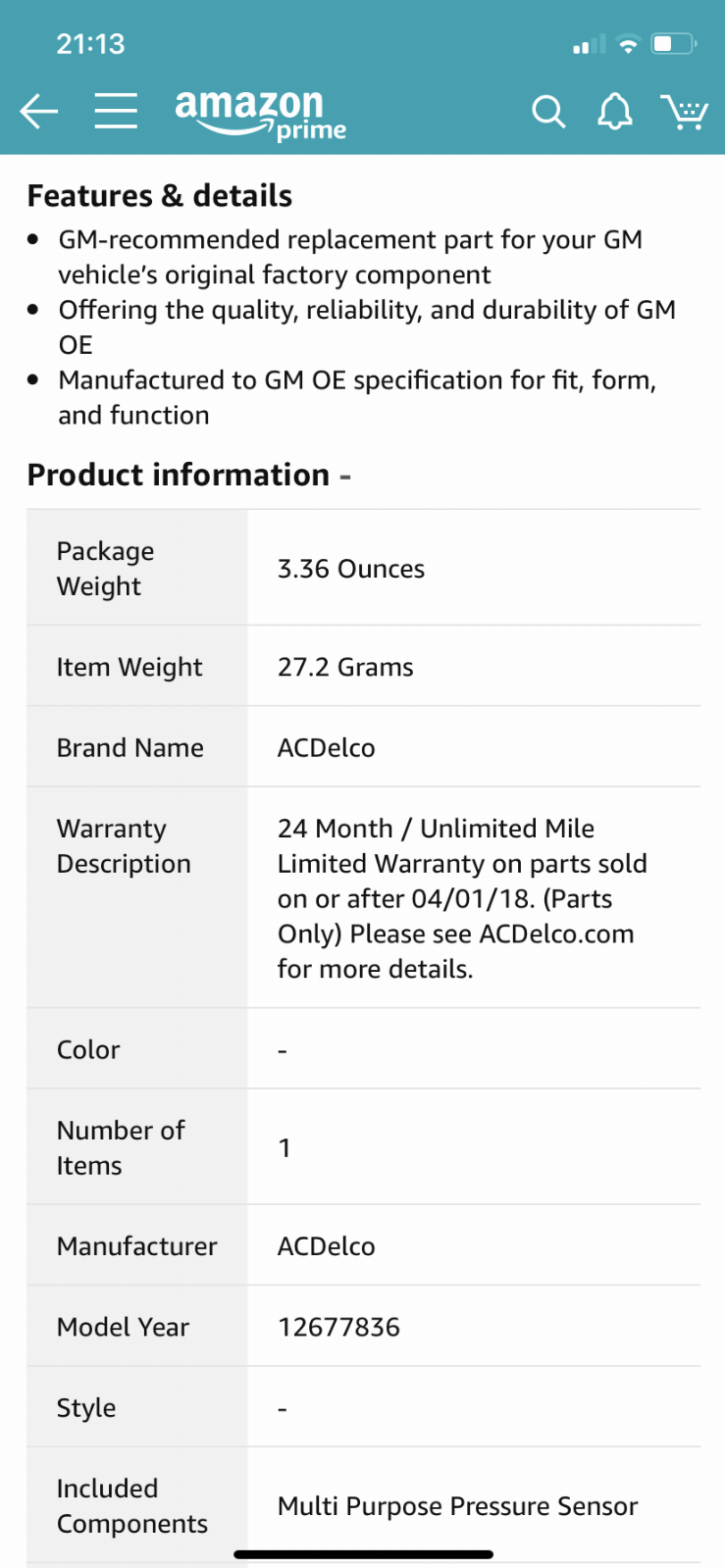Tap the Wi-Fi status icon
725x1568 pixels.
[628, 44]
